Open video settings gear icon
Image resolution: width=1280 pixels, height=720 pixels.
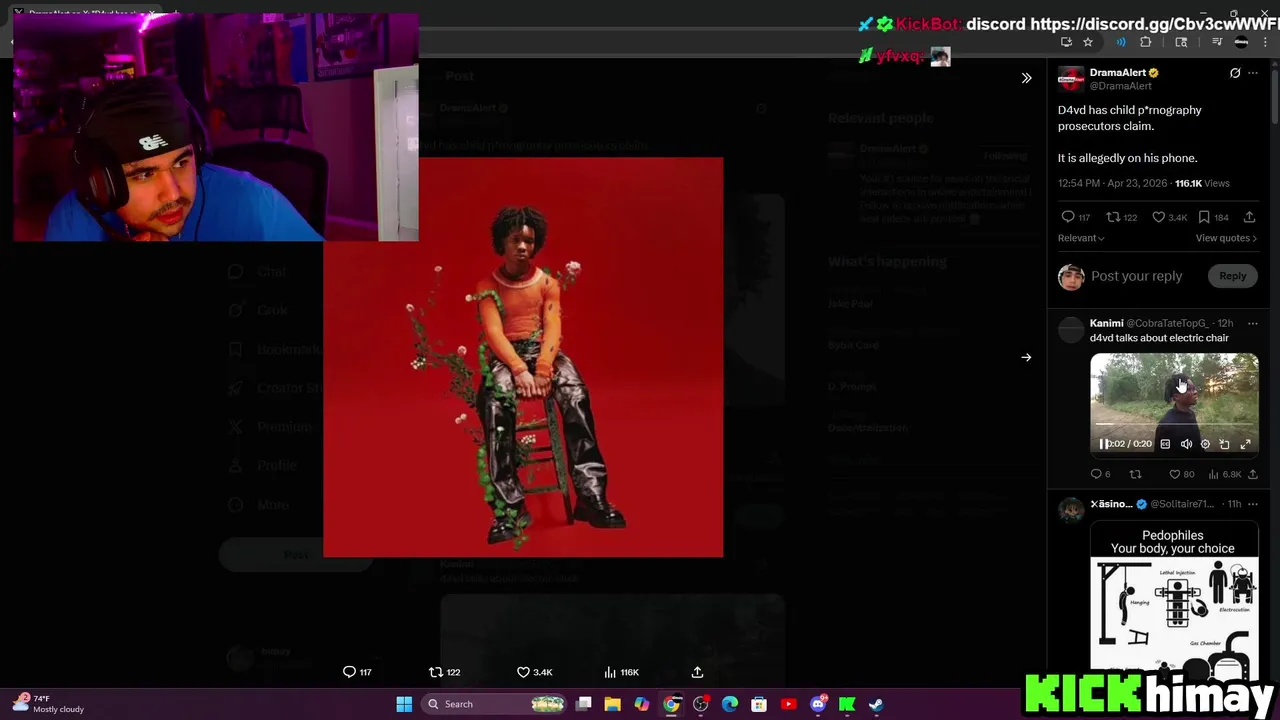1205,444
